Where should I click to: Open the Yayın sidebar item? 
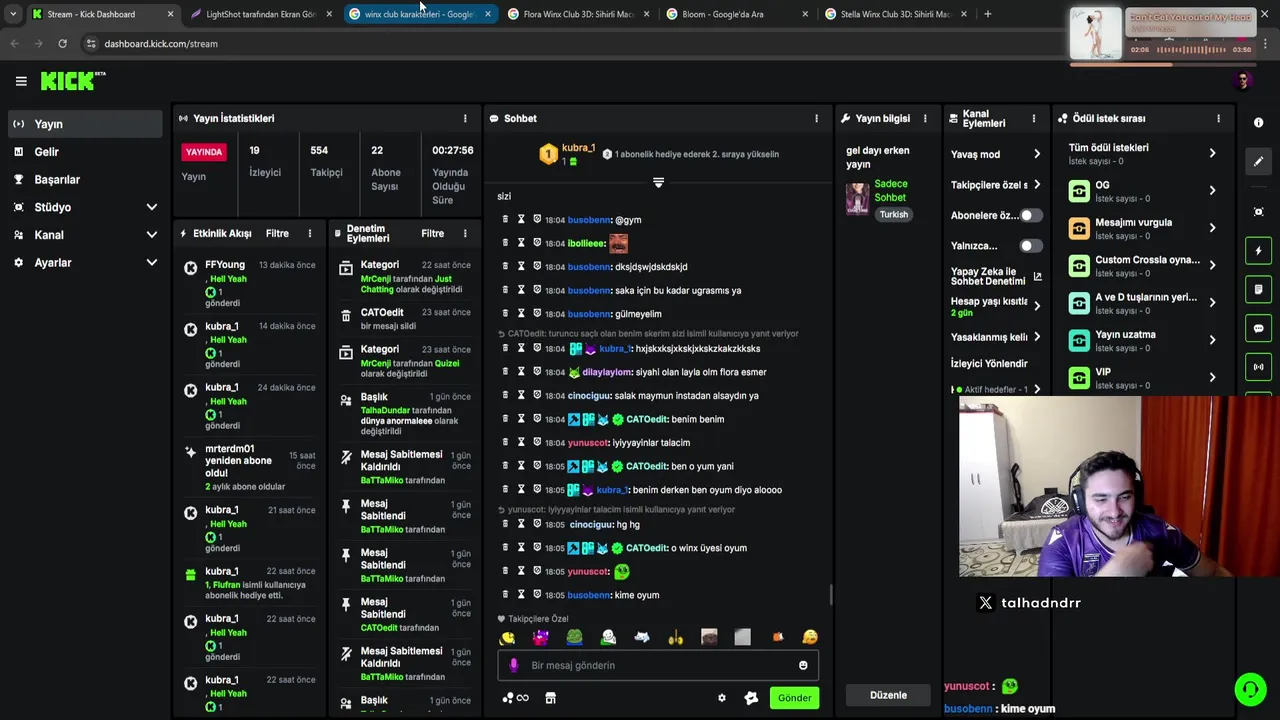[x=85, y=124]
